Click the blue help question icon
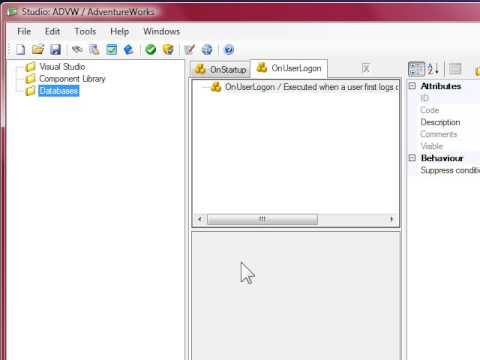The height and width of the screenshot is (360, 480). pyautogui.click(x=229, y=50)
